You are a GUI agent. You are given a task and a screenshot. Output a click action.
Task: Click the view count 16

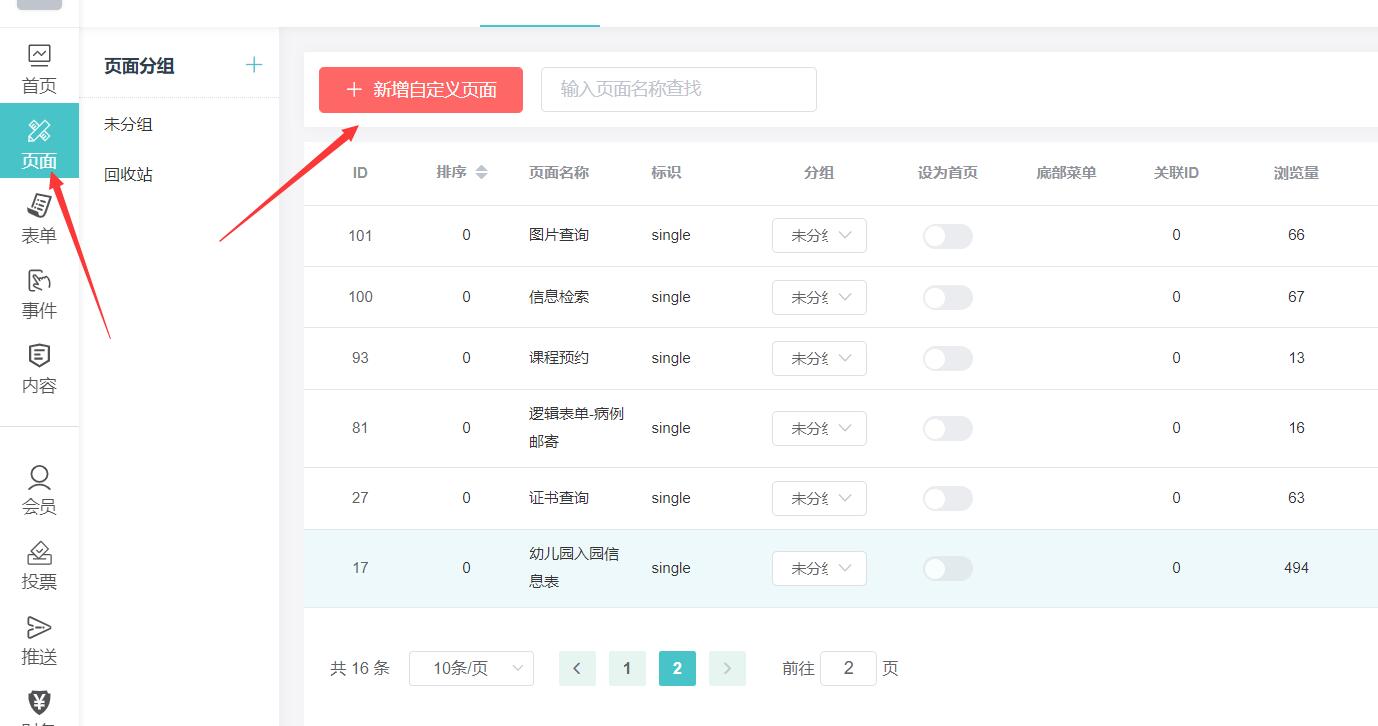(1296, 428)
